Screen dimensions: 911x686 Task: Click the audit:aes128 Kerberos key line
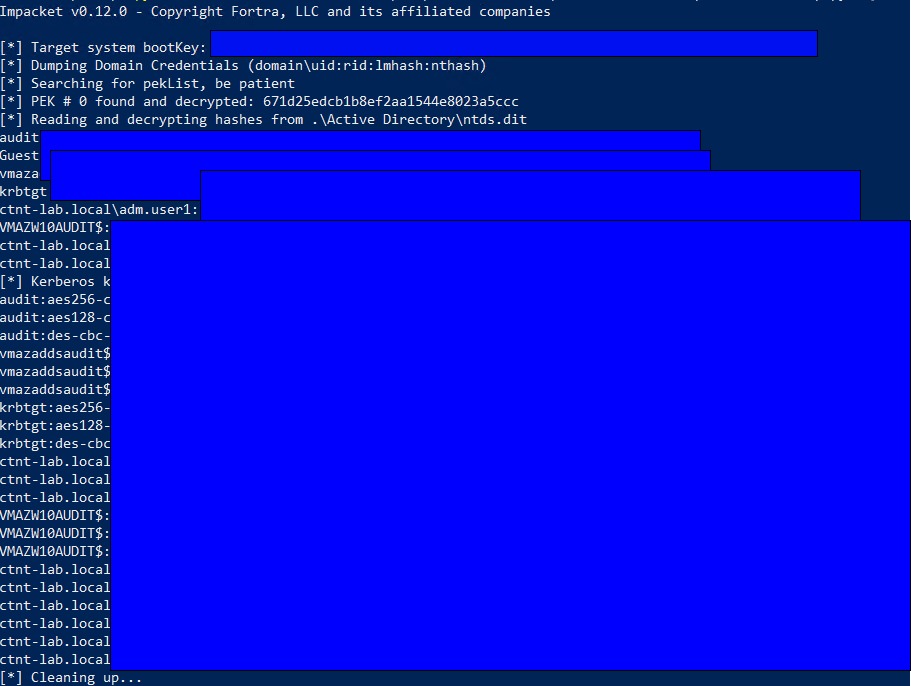(55, 318)
